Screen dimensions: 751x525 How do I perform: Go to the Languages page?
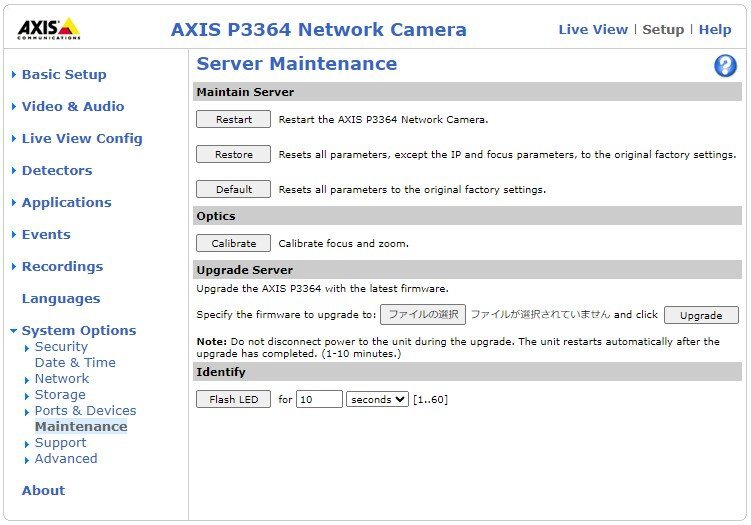pyautogui.click(x=61, y=298)
